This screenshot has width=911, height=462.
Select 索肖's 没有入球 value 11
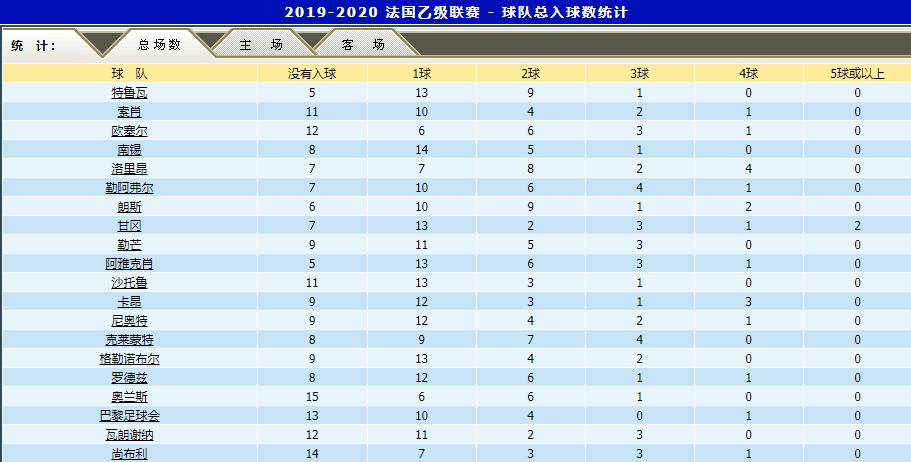coord(312,112)
